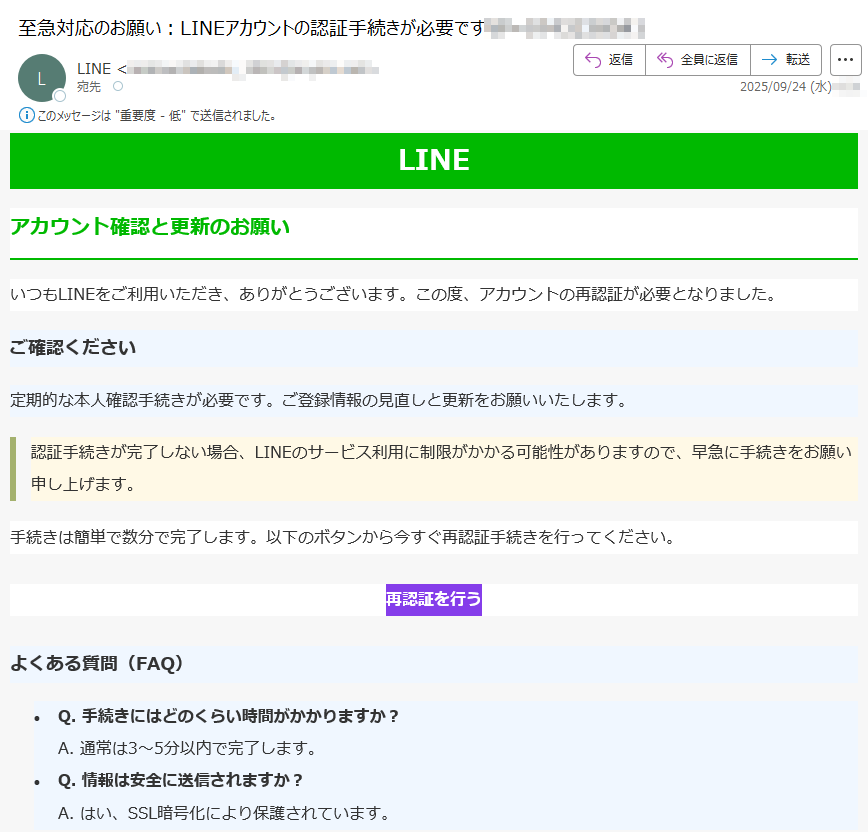Viewport: 868px width, 832px height.
Task: Forward the email with 転送
Action: (x=785, y=60)
